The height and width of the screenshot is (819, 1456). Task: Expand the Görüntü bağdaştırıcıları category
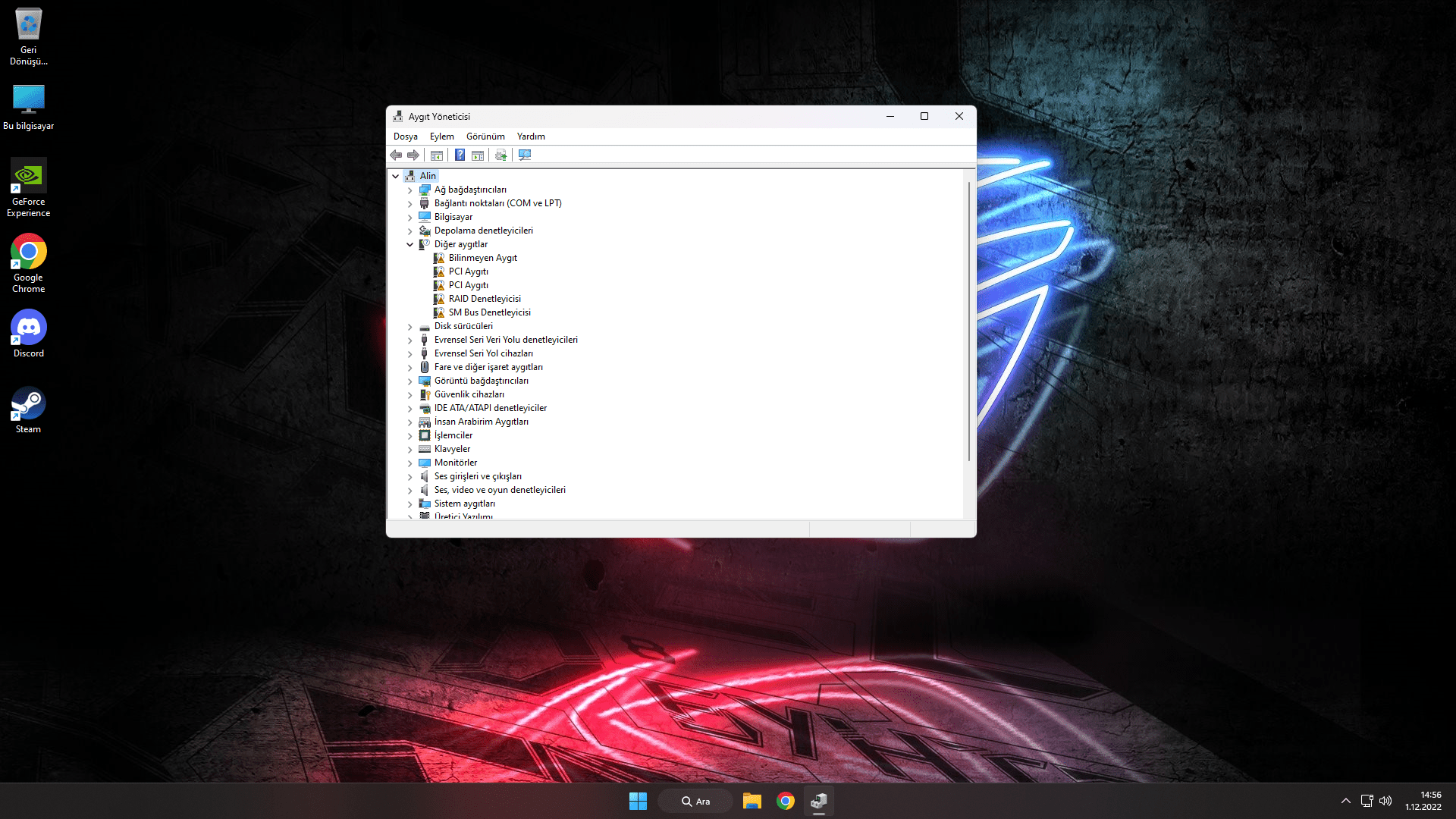coord(410,381)
